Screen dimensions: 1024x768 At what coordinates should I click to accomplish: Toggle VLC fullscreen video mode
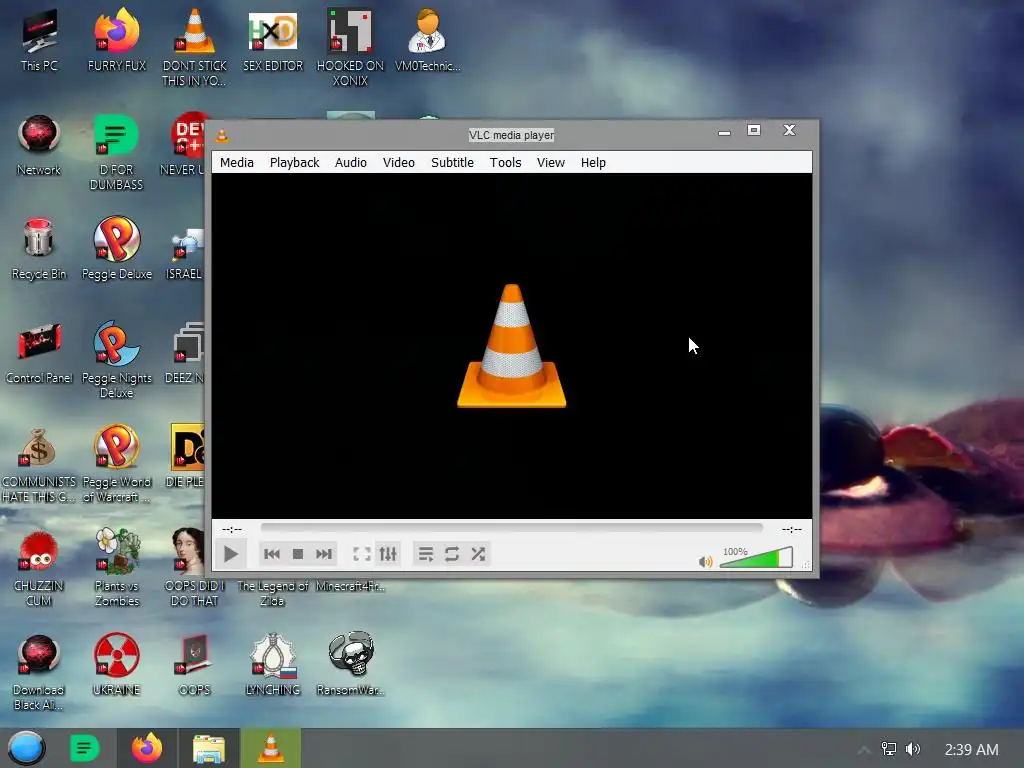click(x=362, y=554)
